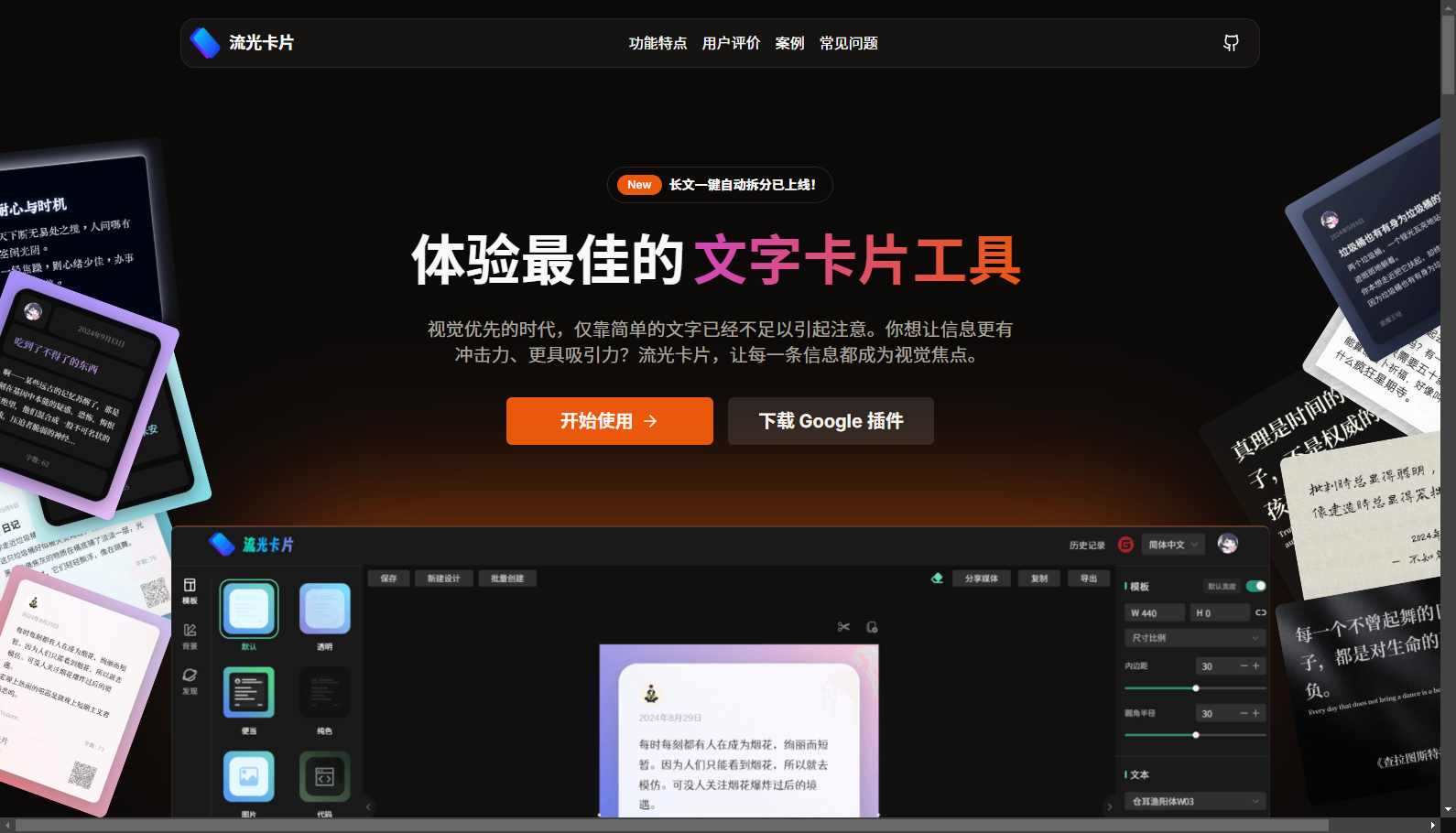The height and width of the screenshot is (833, 1456).
Task: Click the 体验最佳的 文字卡片工具 headline
Action: click(x=717, y=260)
